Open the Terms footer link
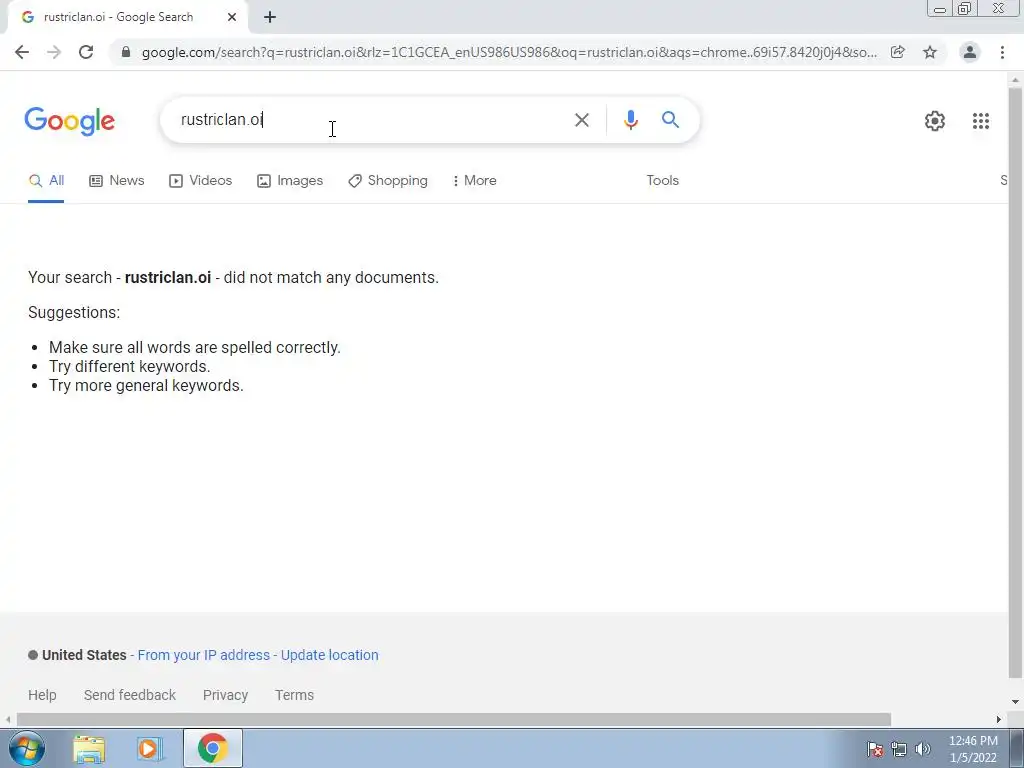 pos(294,695)
